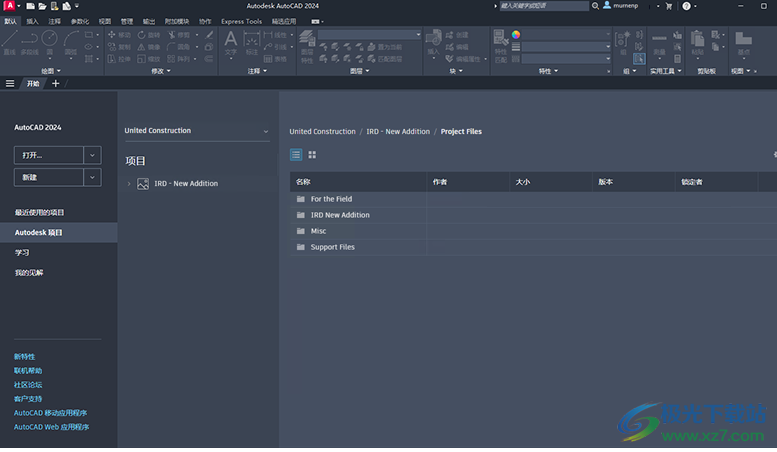Click the Table (表格) tool

[276, 59]
